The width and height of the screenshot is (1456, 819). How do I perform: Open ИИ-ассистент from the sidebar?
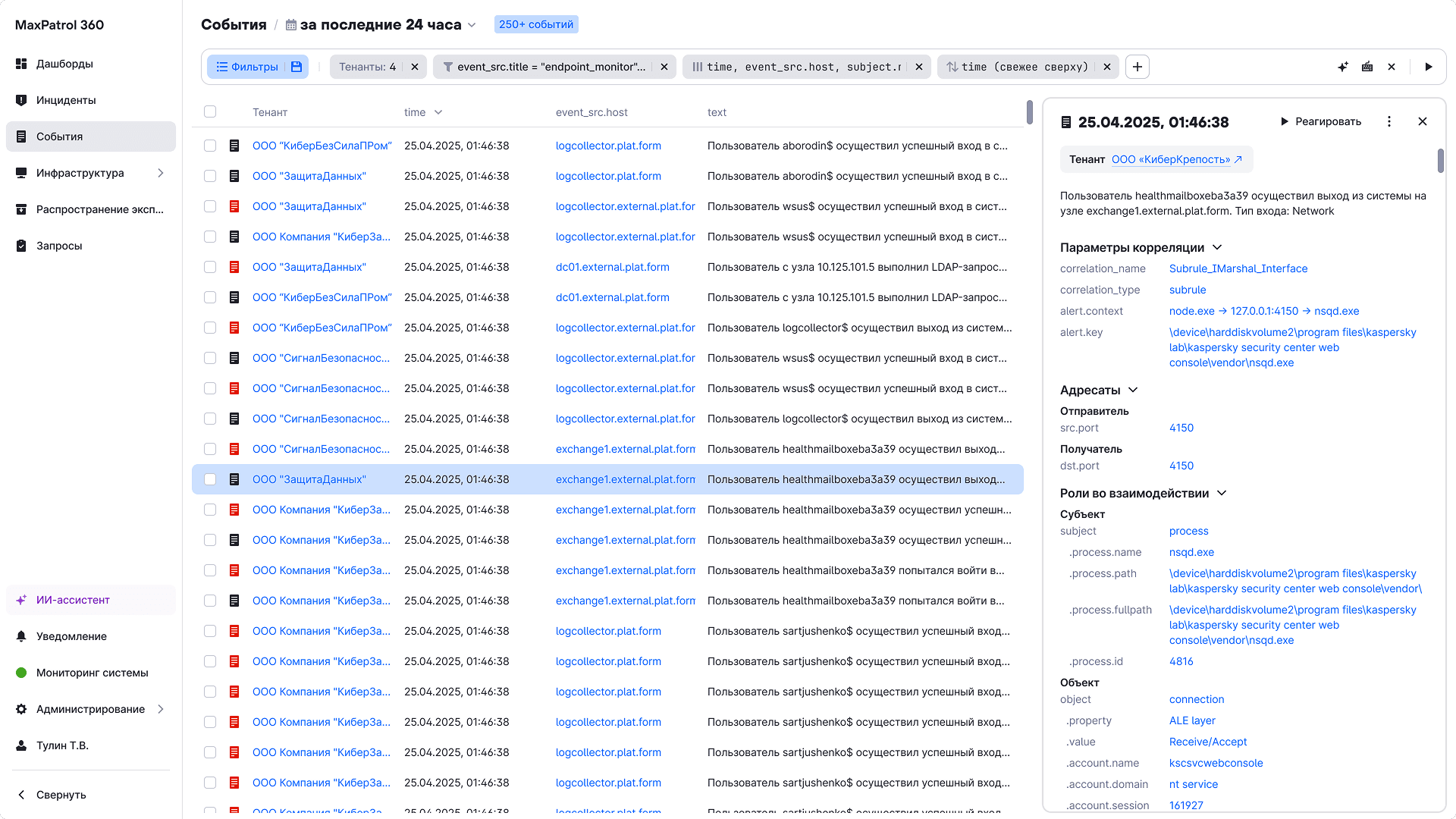pos(73,600)
